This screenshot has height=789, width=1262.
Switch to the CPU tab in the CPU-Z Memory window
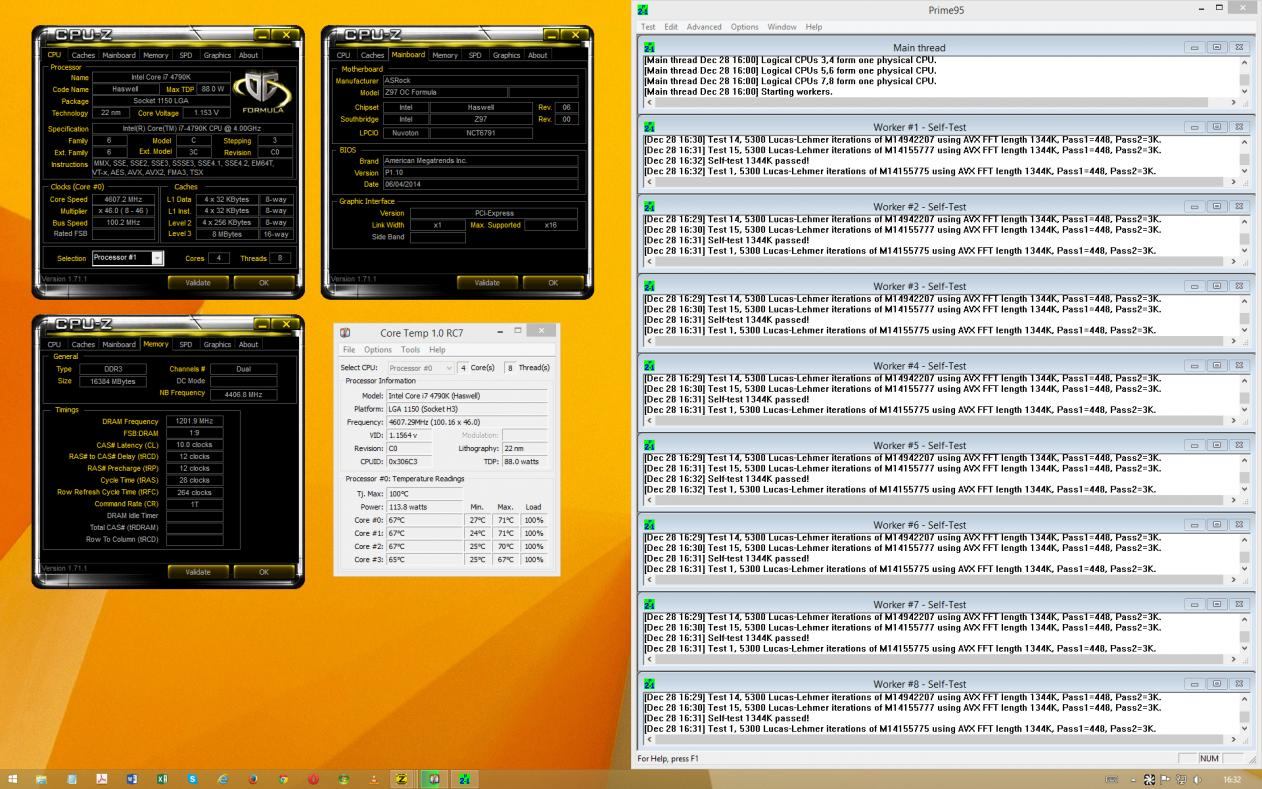click(x=54, y=345)
